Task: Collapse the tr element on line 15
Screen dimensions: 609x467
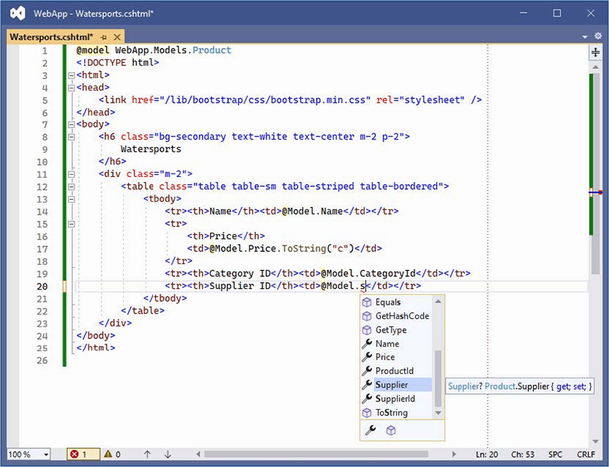Action: (71, 224)
